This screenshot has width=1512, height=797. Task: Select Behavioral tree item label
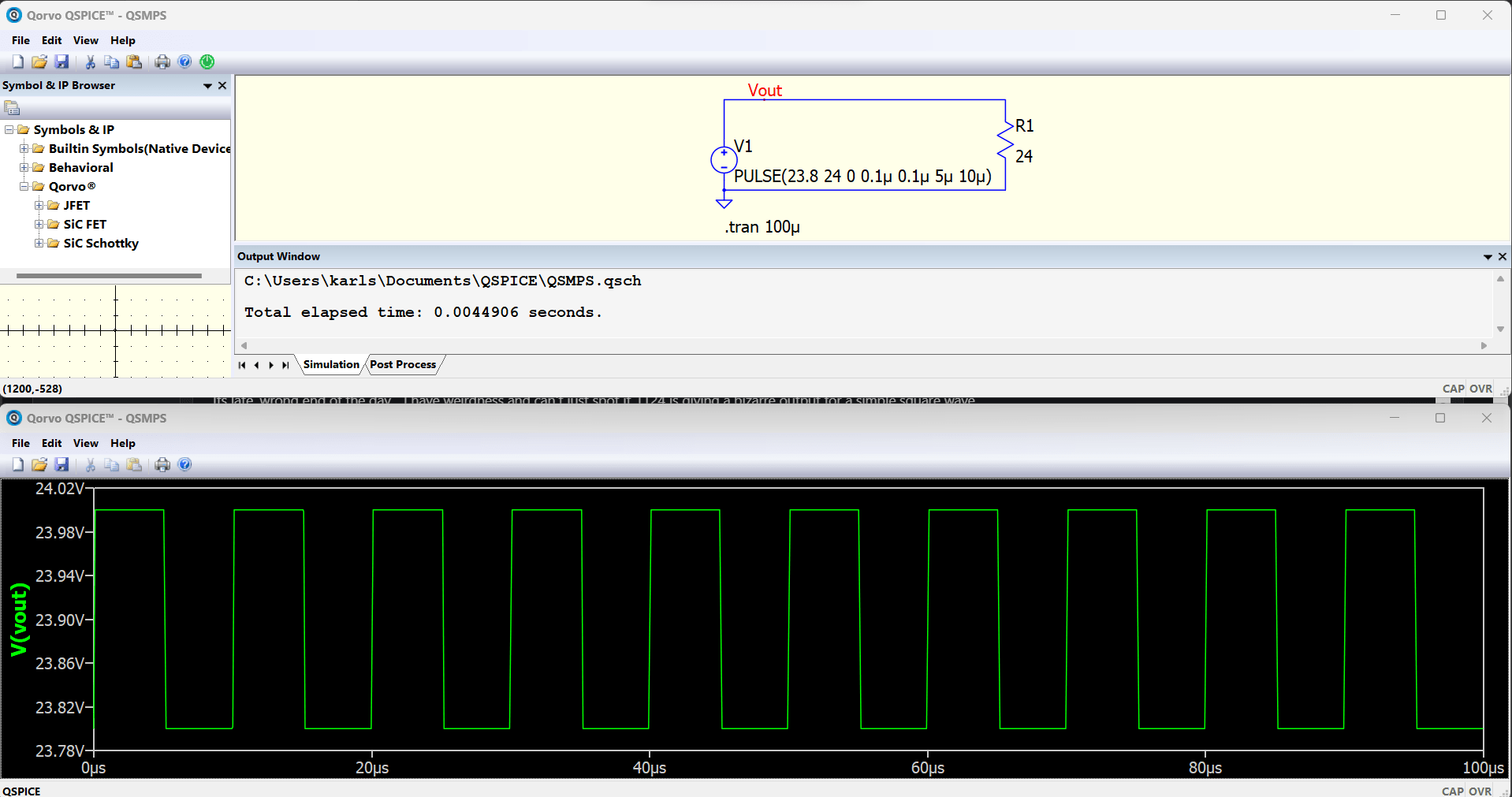coord(81,167)
